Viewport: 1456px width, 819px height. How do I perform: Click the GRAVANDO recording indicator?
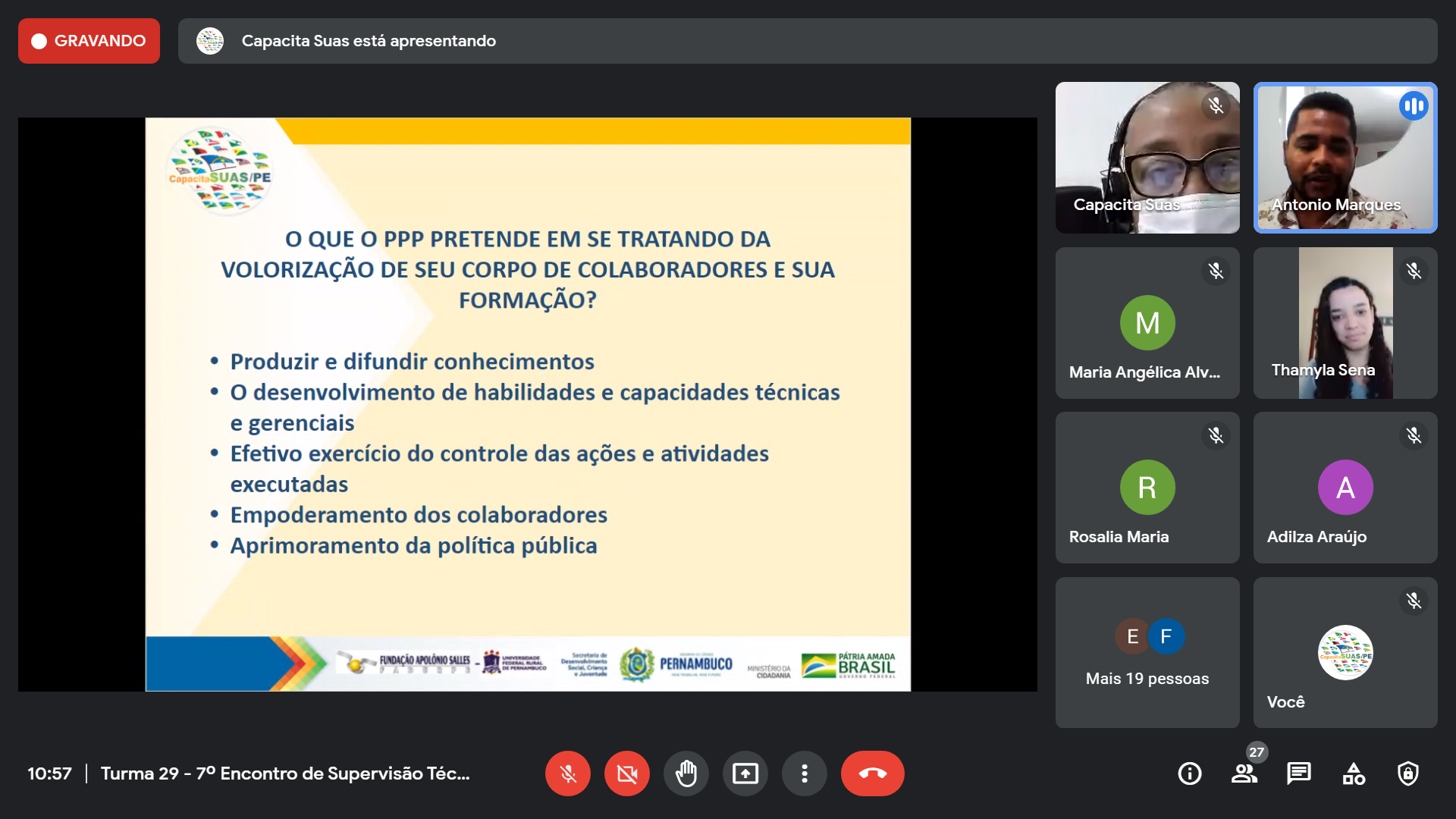tap(89, 41)
